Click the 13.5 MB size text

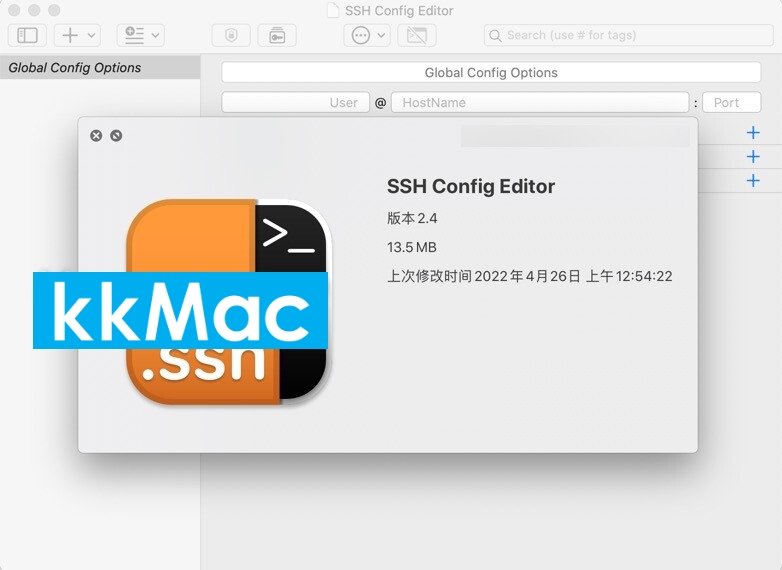coord(412,247)
